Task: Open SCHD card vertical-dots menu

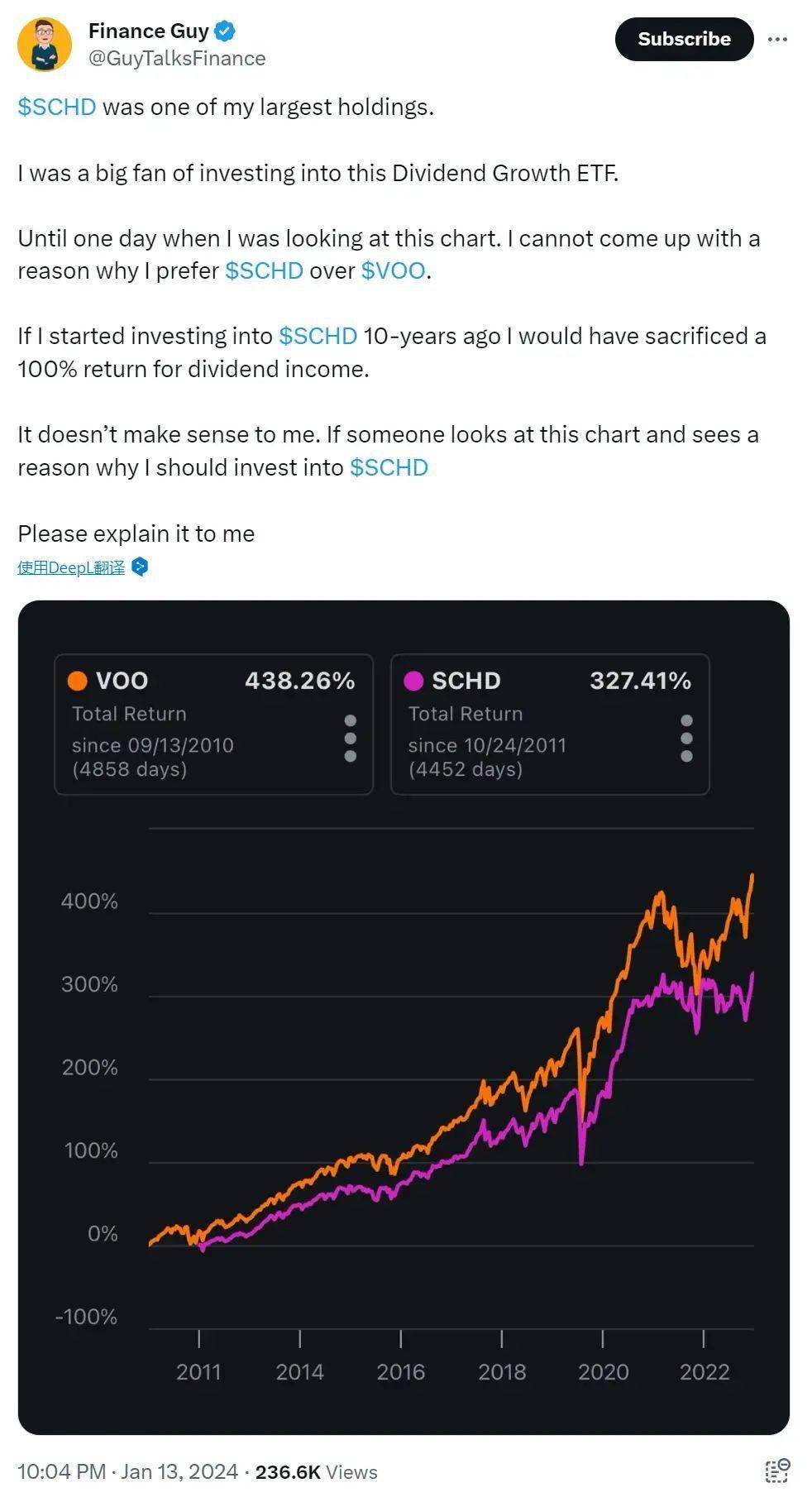Action: 686,739
